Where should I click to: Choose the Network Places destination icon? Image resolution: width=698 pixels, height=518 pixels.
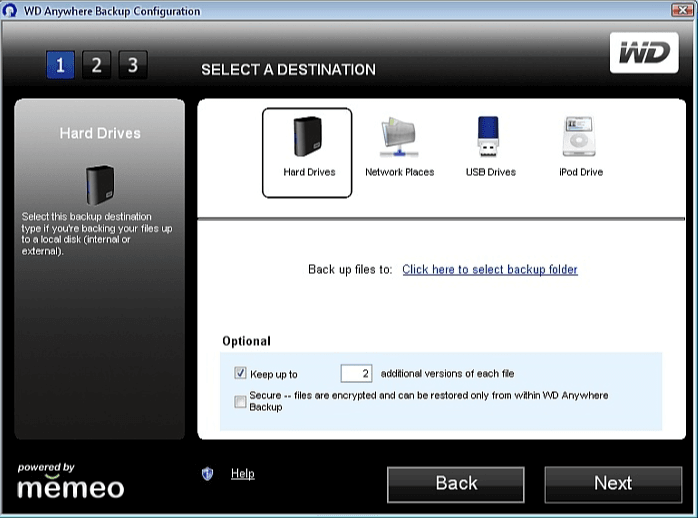(x=399, y=138)
